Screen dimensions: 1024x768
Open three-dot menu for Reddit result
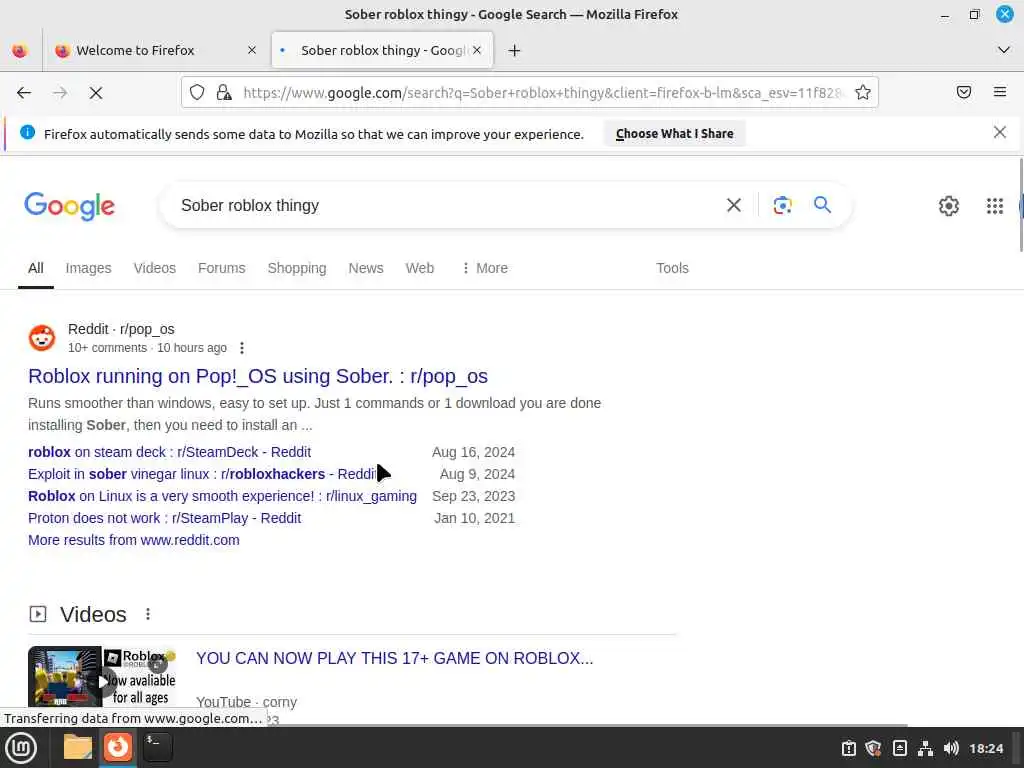coord(242,348)
